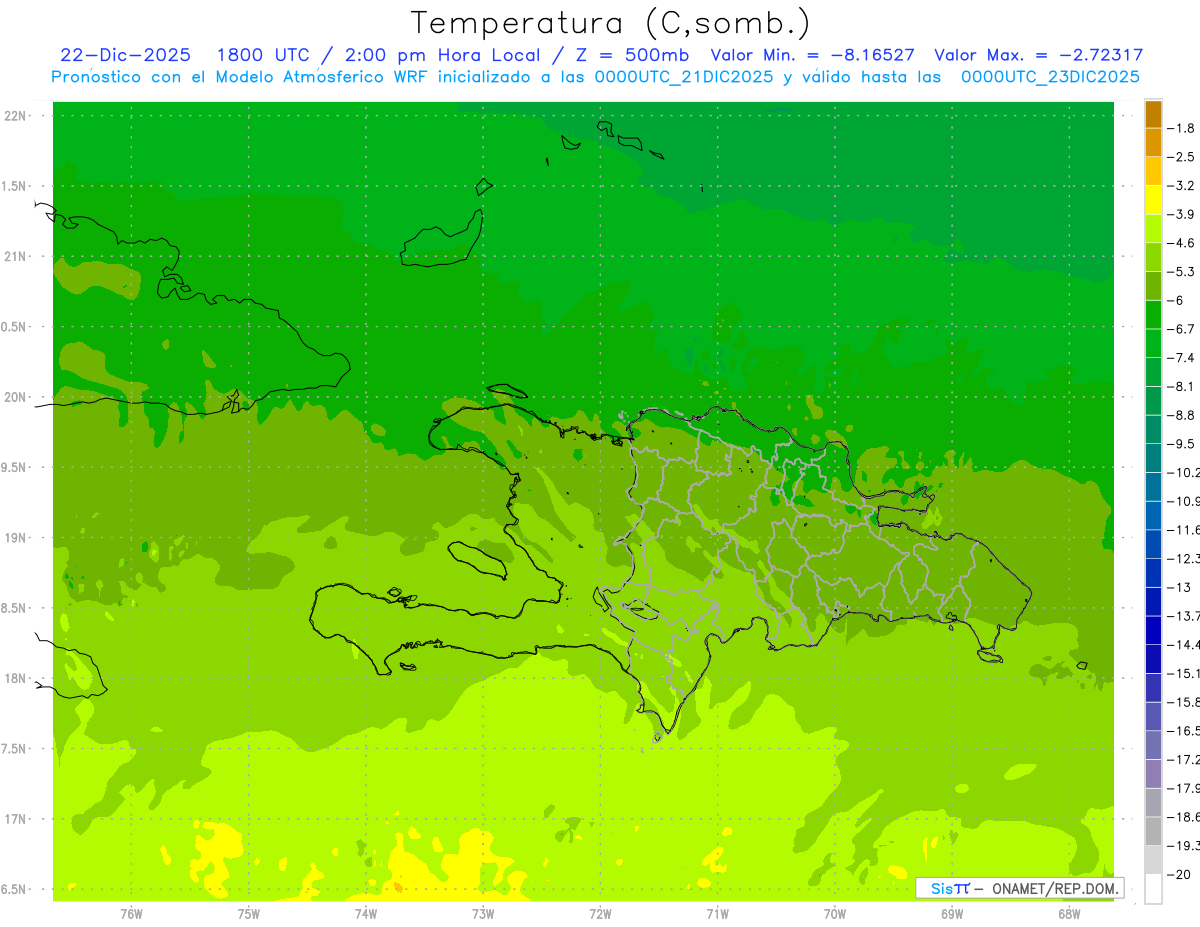Pick legend swatch between -6.7 and -7.4

[1153, 343]
